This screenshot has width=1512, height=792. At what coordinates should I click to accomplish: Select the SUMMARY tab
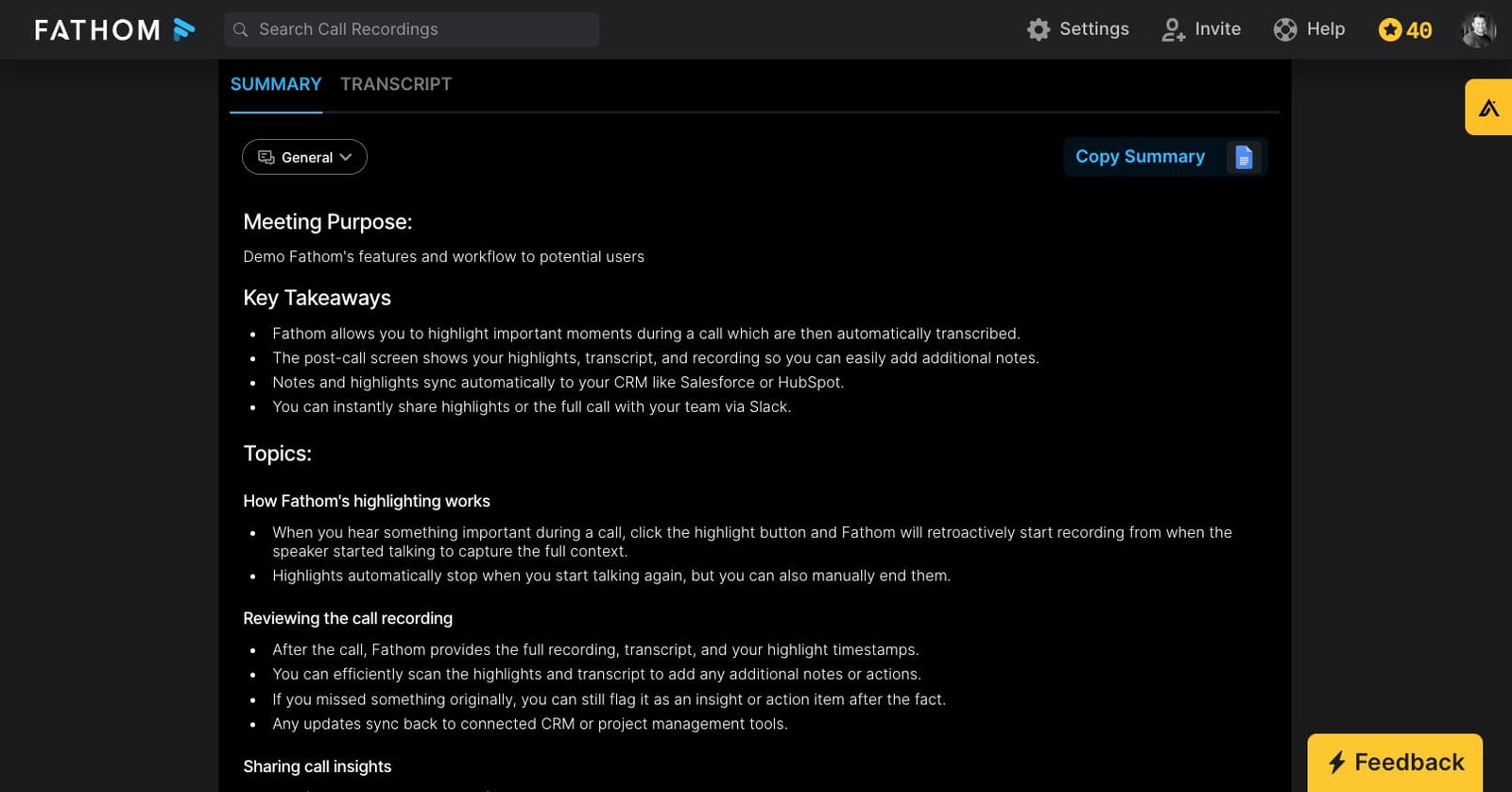tap(276, 84)
